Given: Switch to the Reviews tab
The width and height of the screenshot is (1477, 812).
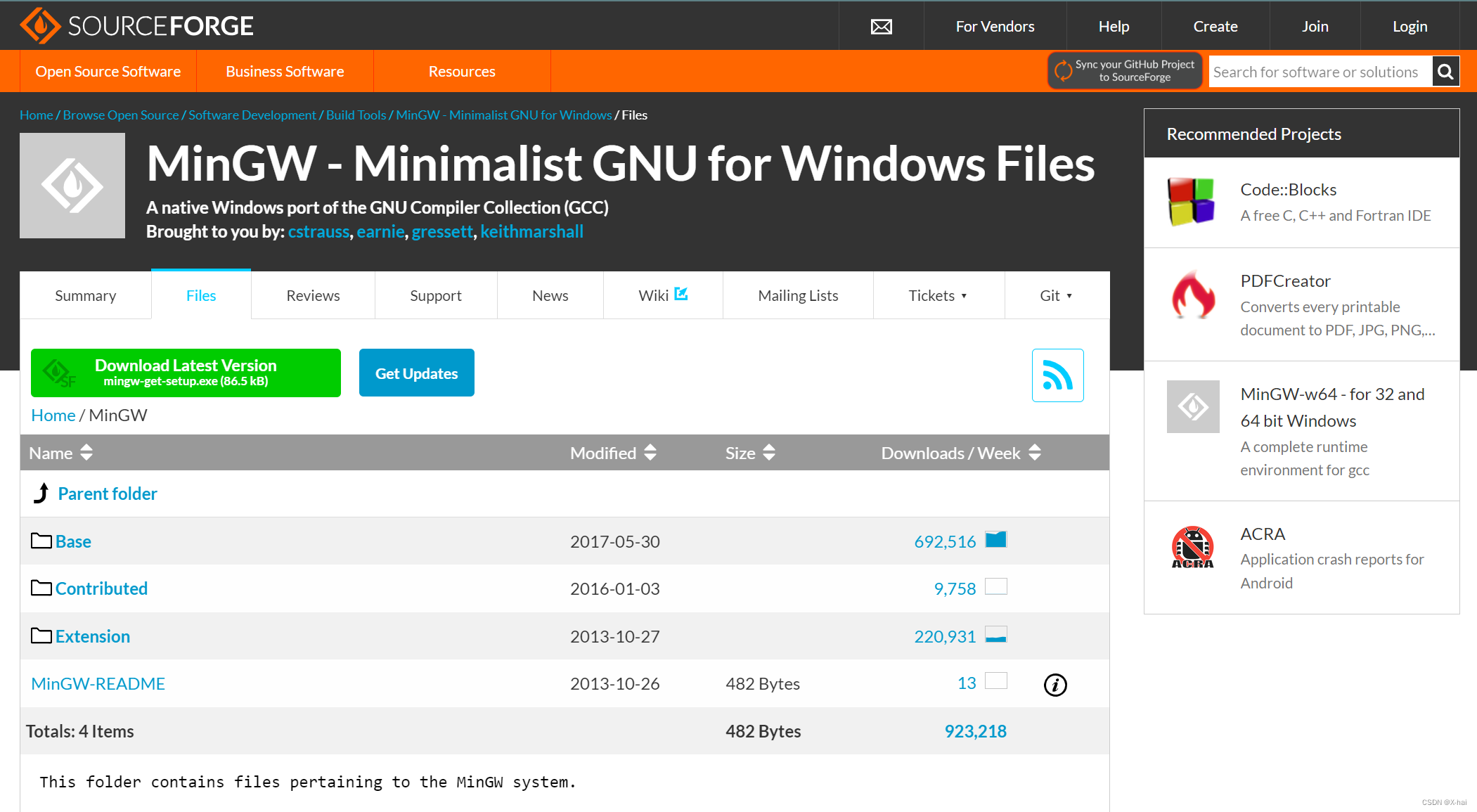Looking at the screenshot, I should (x=313, y=296).
